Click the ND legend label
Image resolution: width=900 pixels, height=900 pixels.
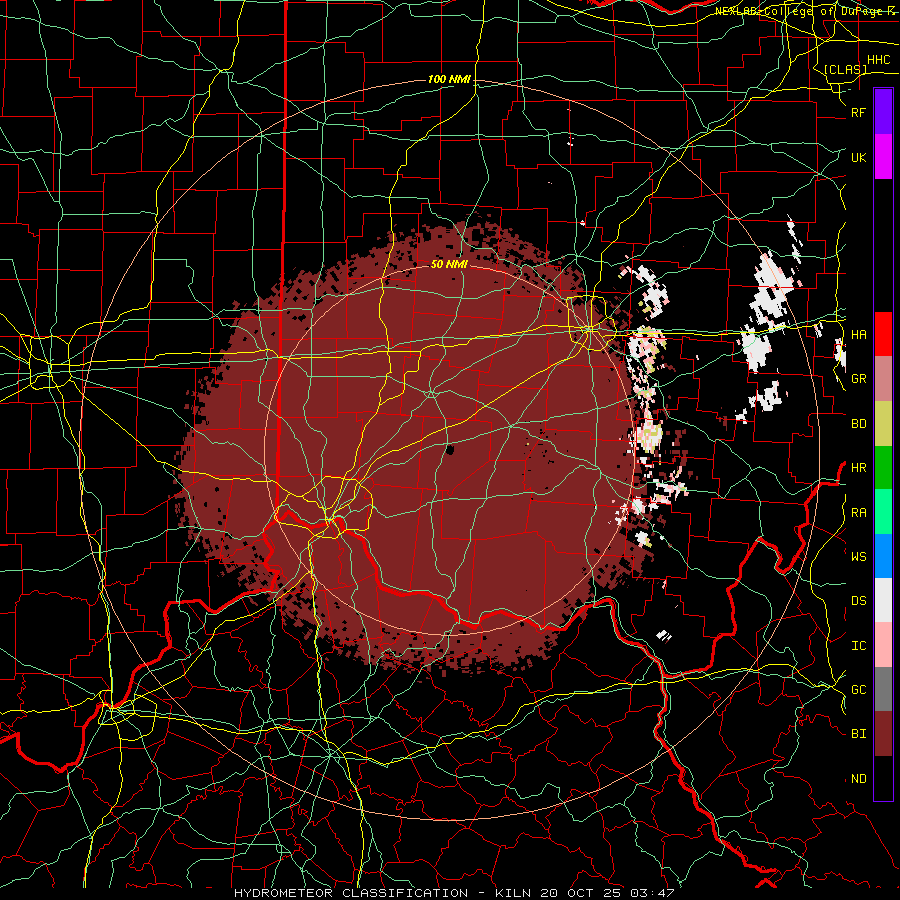pyautogui.click(x=858, y=779)
